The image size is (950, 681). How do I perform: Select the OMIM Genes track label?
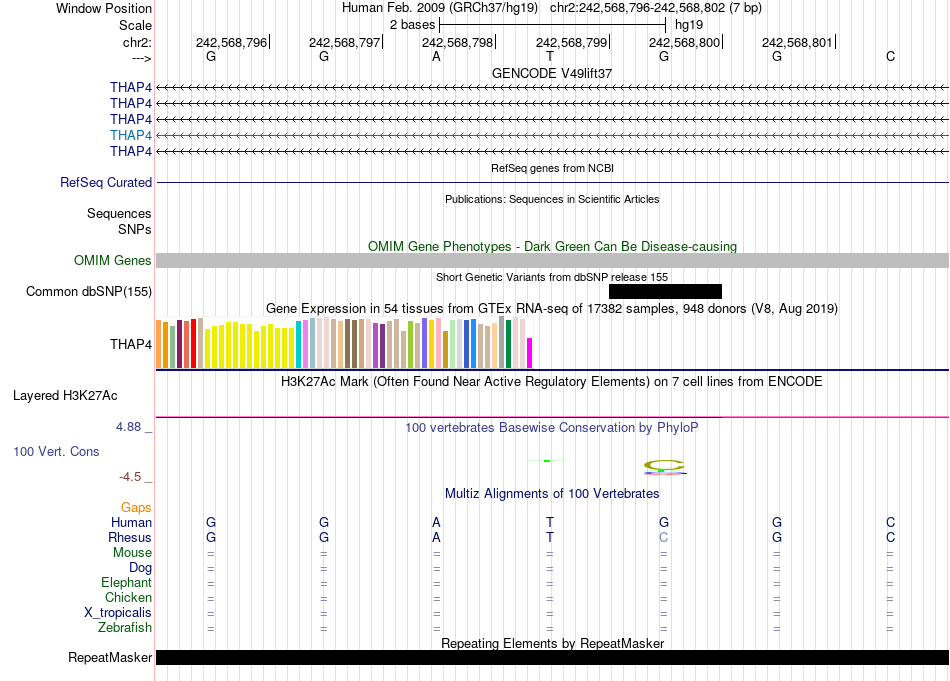113,260
